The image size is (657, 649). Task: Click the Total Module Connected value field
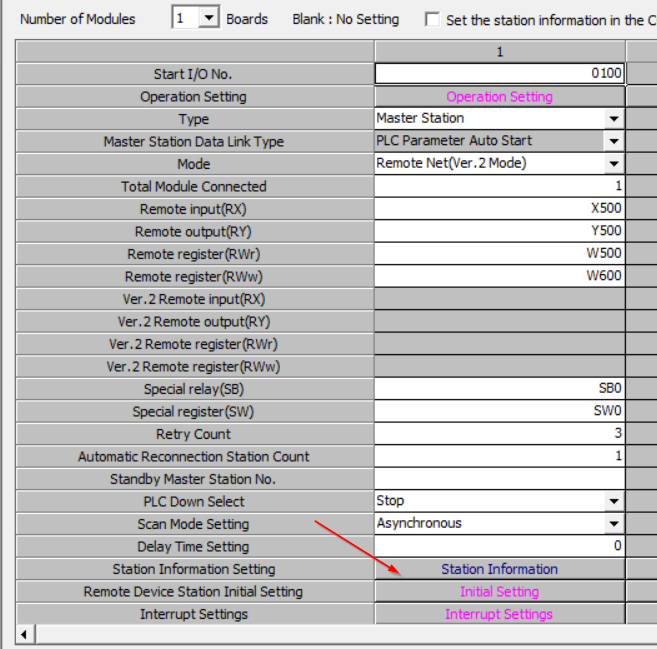[x=499, y=186]
